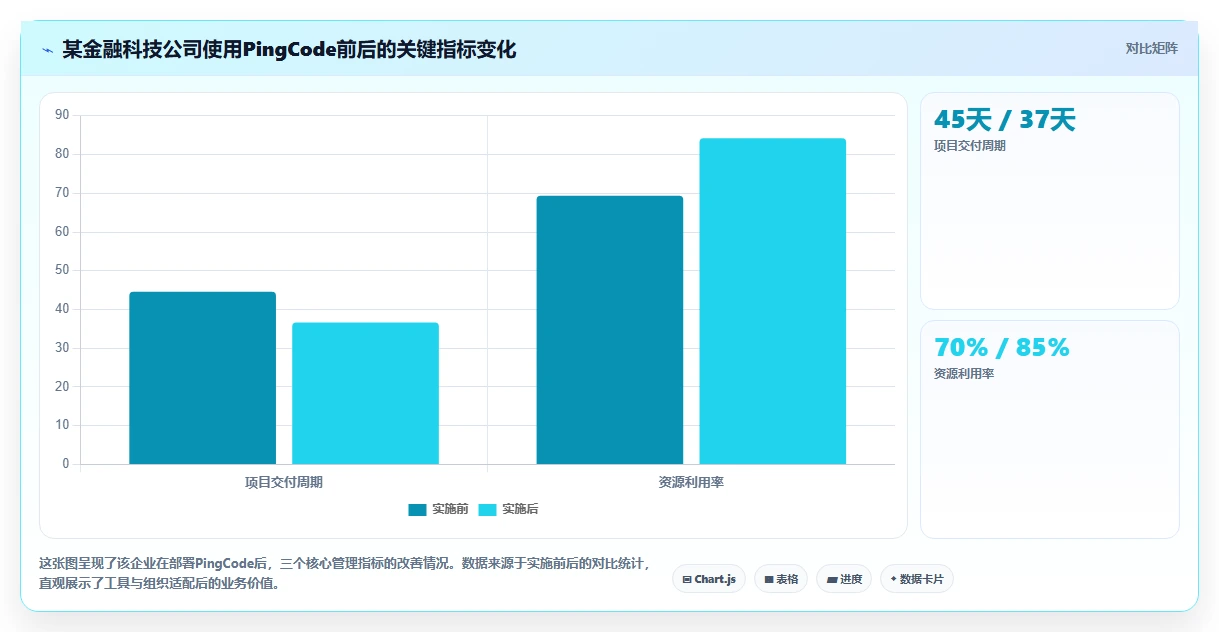Click the 70% / 85% metric value

[x=1001, y=348]
